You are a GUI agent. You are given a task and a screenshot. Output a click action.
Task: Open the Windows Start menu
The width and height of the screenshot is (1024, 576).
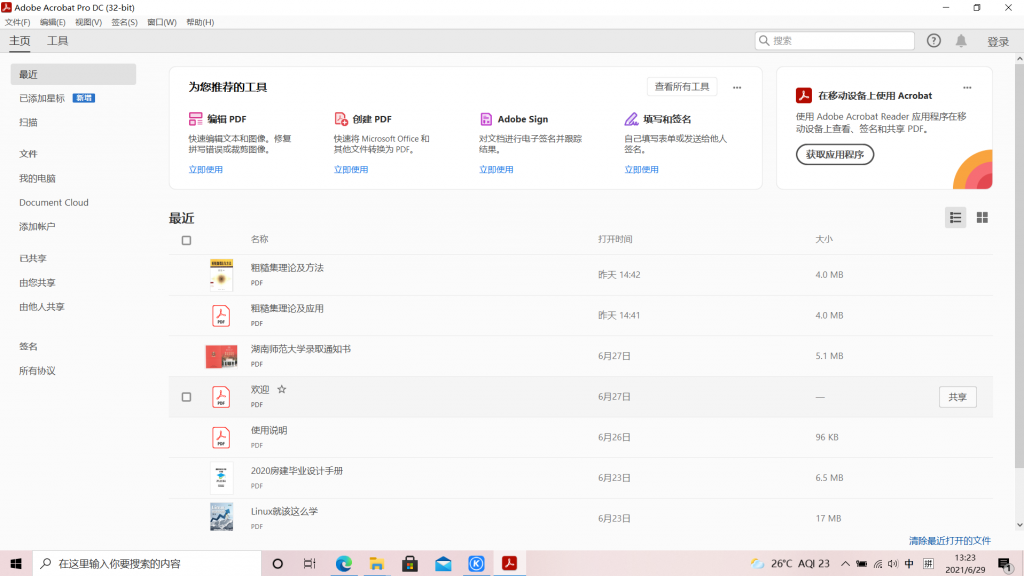click(x=16, y=564)
